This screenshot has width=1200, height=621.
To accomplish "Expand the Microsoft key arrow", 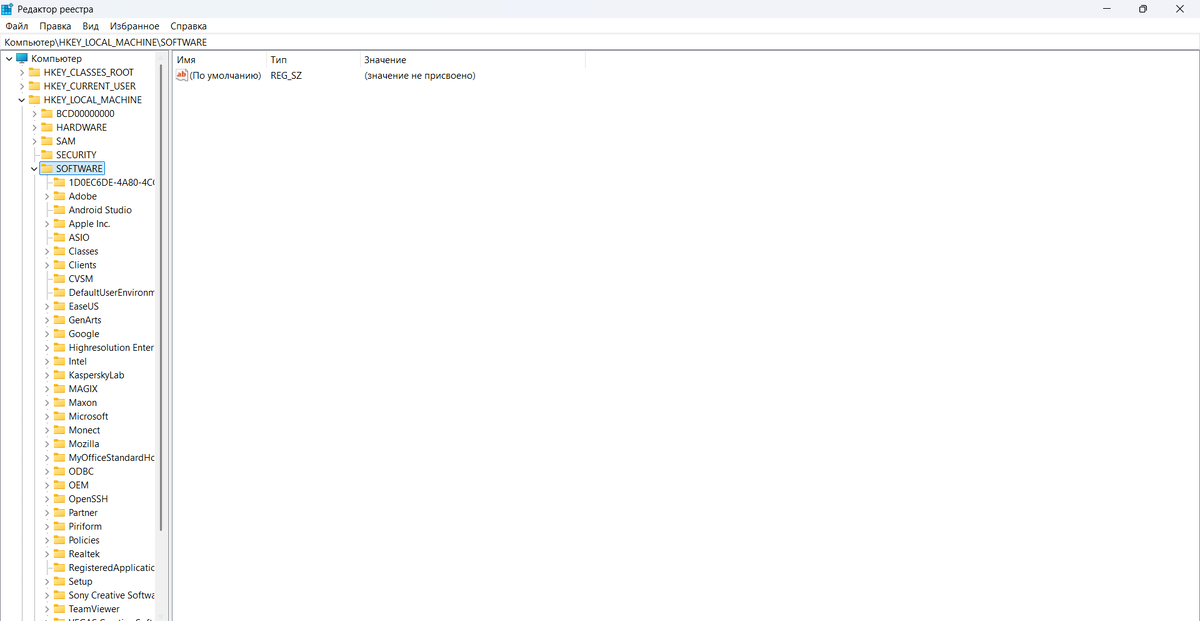I will [x=47, y=416].
